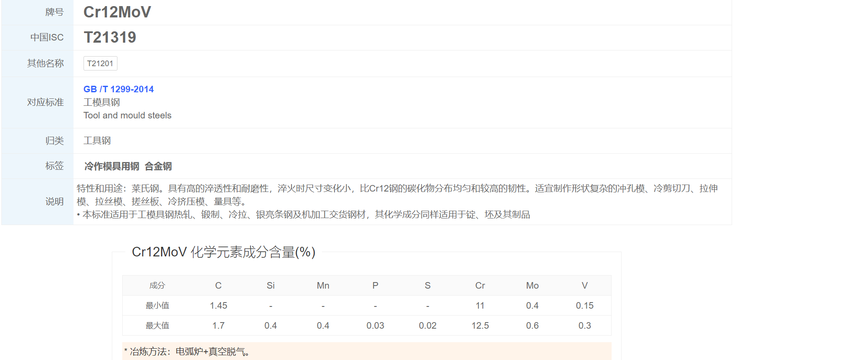Click the 说明 row label
The width and height of the screenshot is (860, 360).
tap(54, 201)
